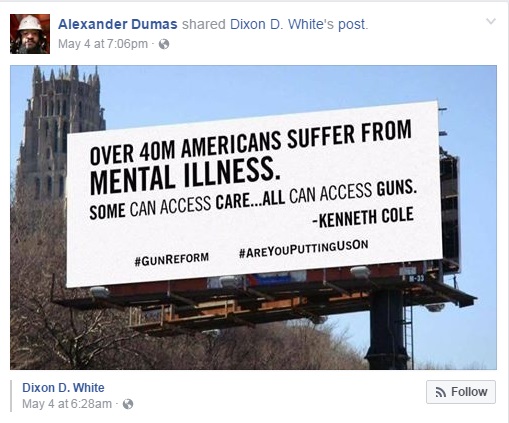Open the May 4 at 6:28am timestamp
509x423 pixels.
(x=67, y=404)
